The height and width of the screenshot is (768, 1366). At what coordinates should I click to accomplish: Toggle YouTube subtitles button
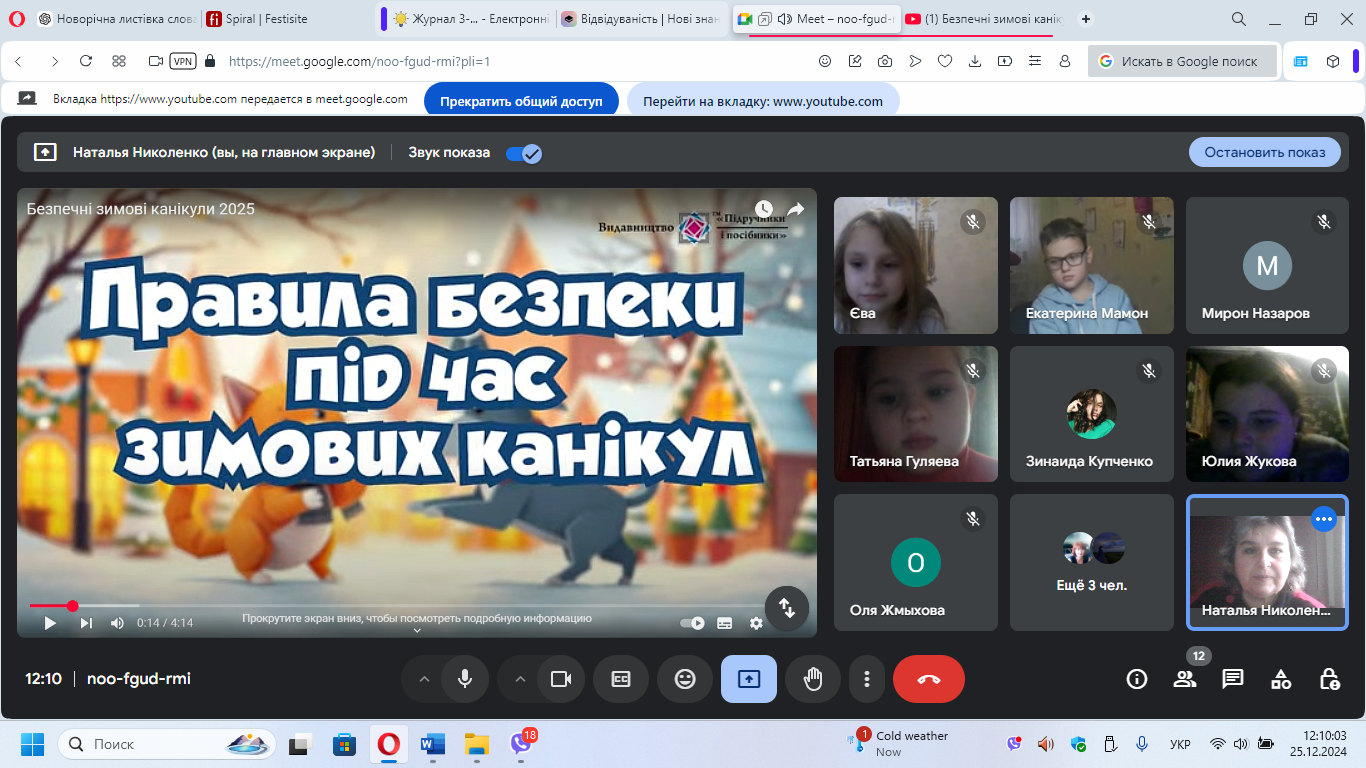tap(725, 623)
